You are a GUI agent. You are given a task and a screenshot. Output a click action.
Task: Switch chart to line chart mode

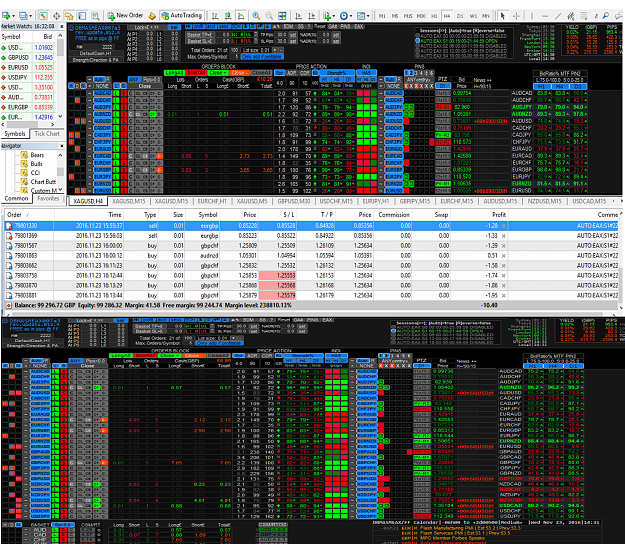[x=241, y=16]
